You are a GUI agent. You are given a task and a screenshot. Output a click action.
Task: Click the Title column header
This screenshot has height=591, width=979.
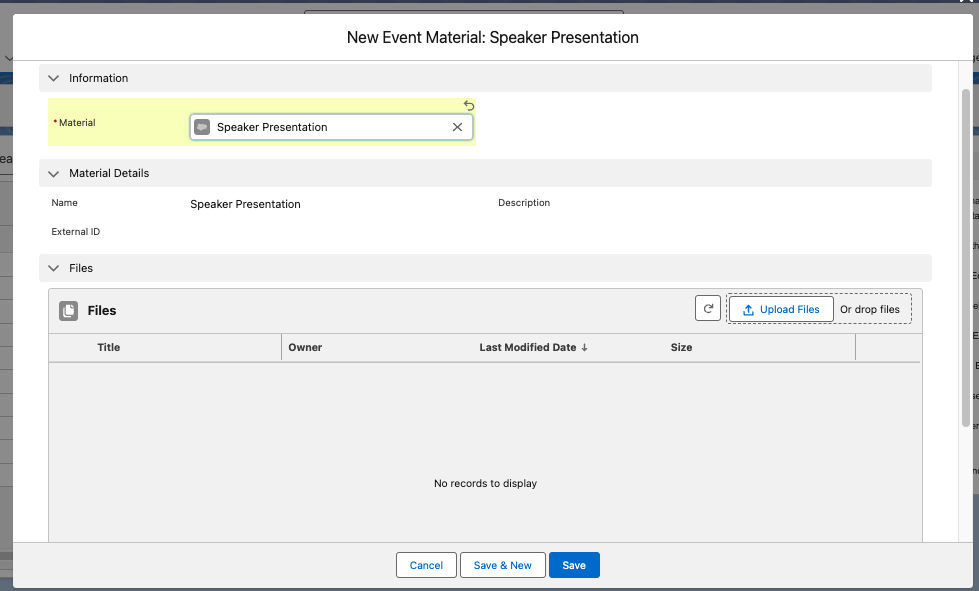[x=109, y=347]
